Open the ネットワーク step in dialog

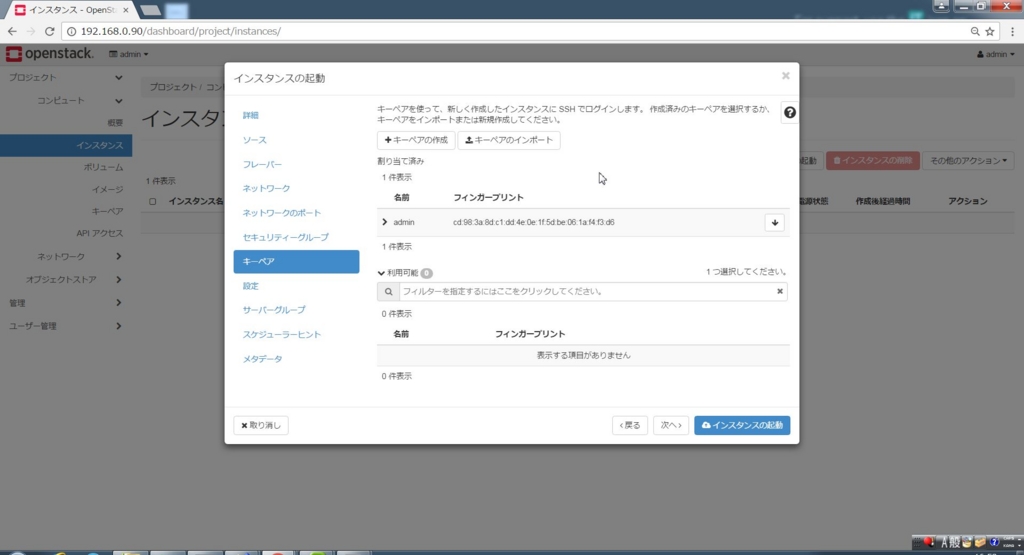pos(266,189)
